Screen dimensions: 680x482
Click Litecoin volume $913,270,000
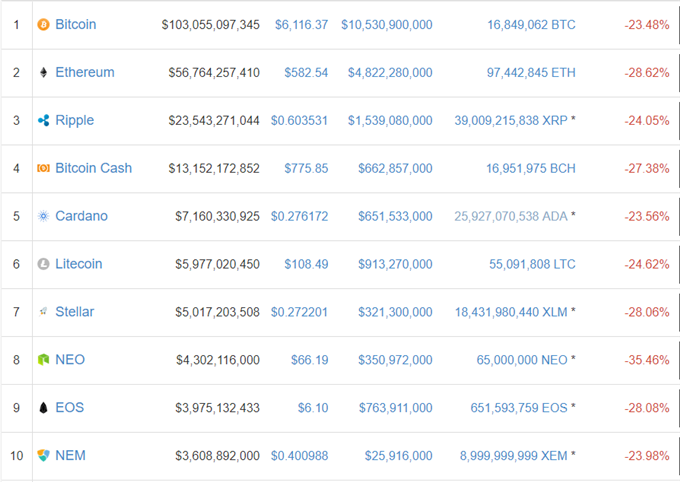[395, 264]
